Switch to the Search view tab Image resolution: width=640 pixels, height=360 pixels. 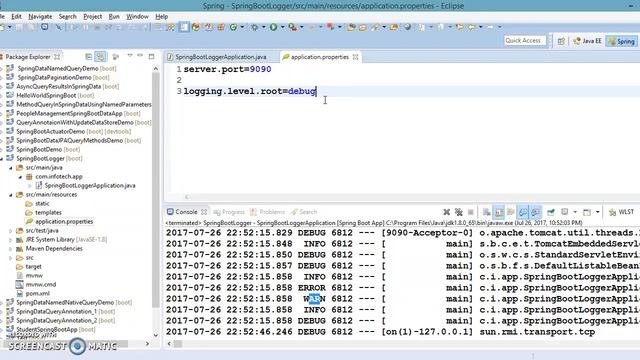(x=304, y=212)
